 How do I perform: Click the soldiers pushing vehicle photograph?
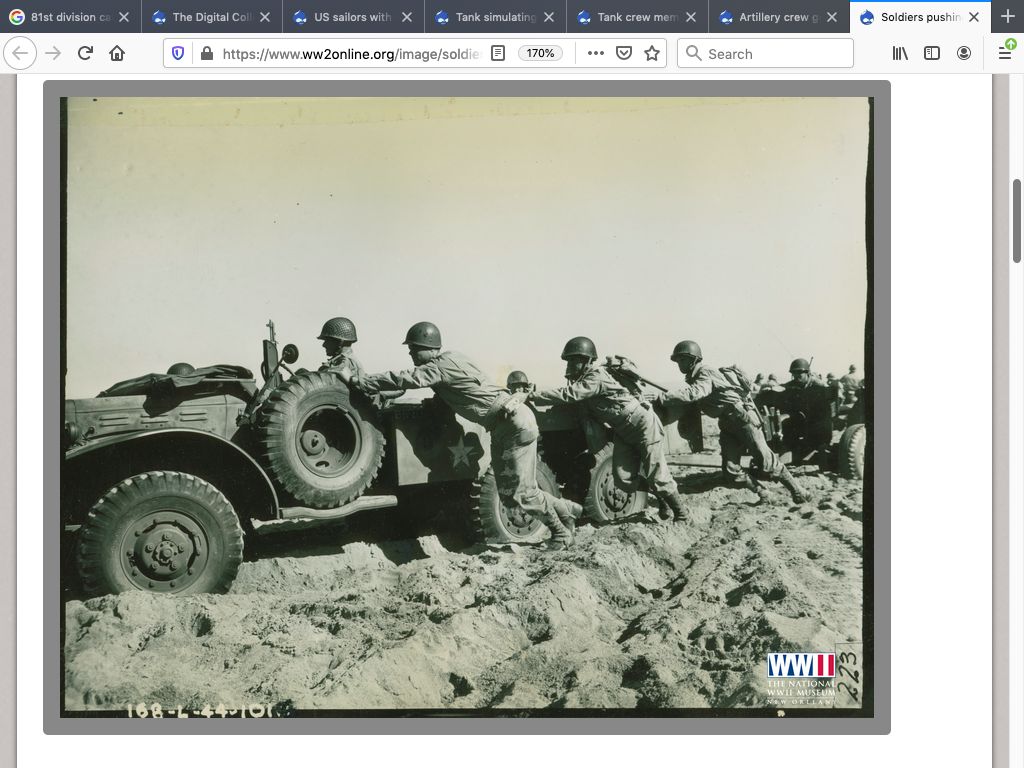click(467, 407)
